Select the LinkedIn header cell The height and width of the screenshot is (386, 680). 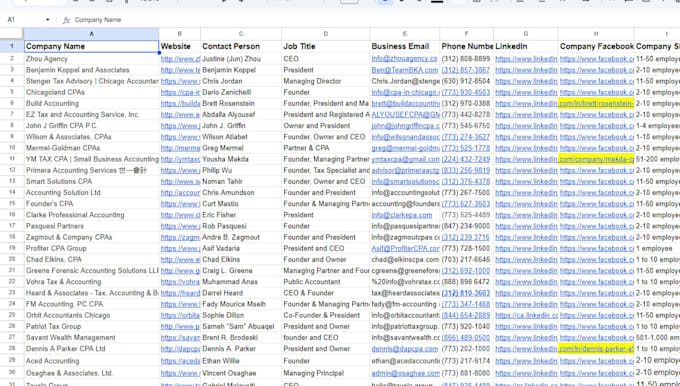526,46
